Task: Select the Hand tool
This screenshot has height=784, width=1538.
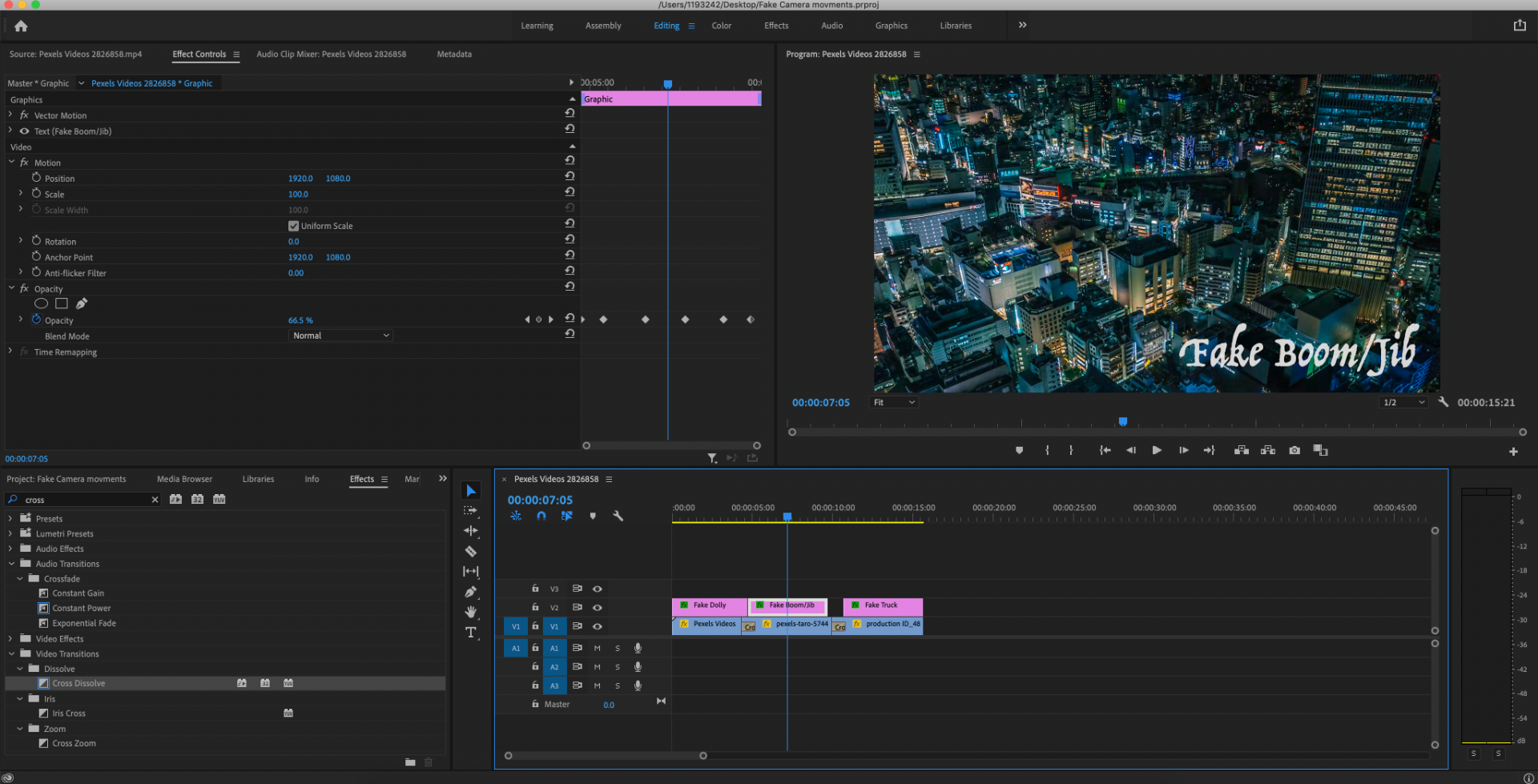Action: coord(471,612)
